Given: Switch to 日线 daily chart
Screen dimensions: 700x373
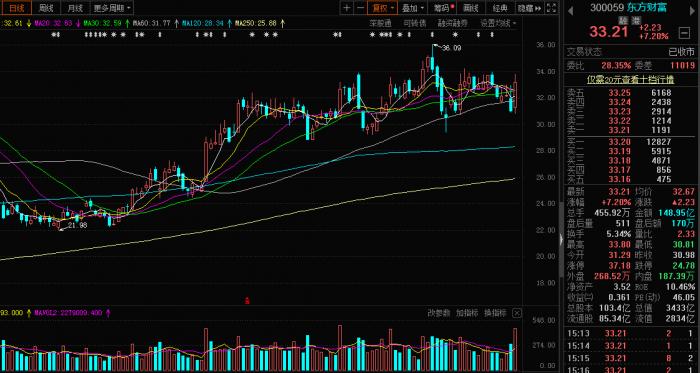Looking at the screenshot, I should tap(16, 8).
